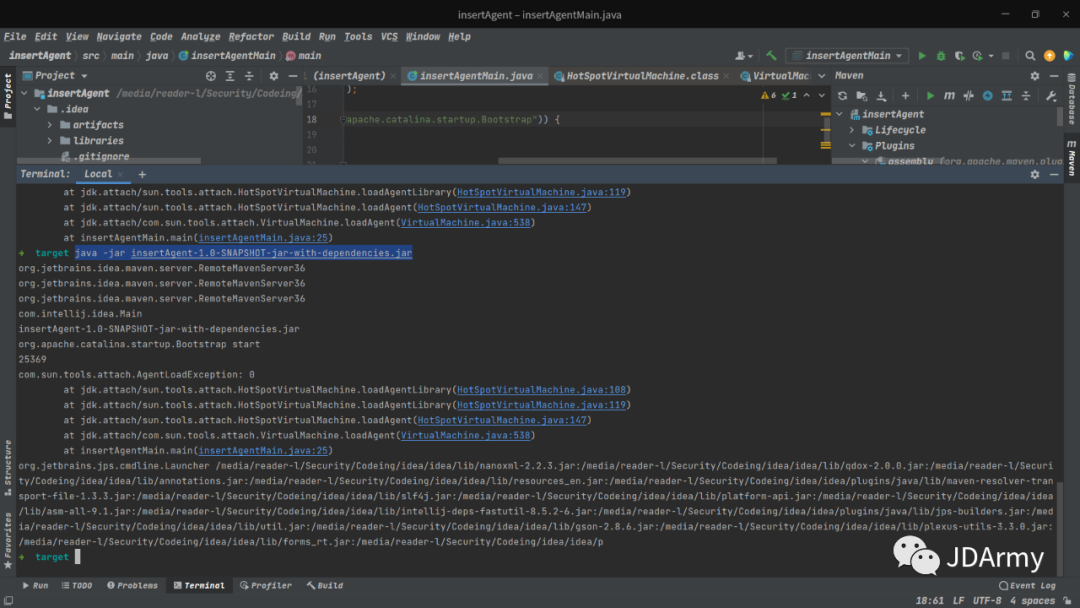Screen dimensions: 1080x608
Task: Toggle the Structure side tool button
Action: pyautogui.click(x=8, y=468)
